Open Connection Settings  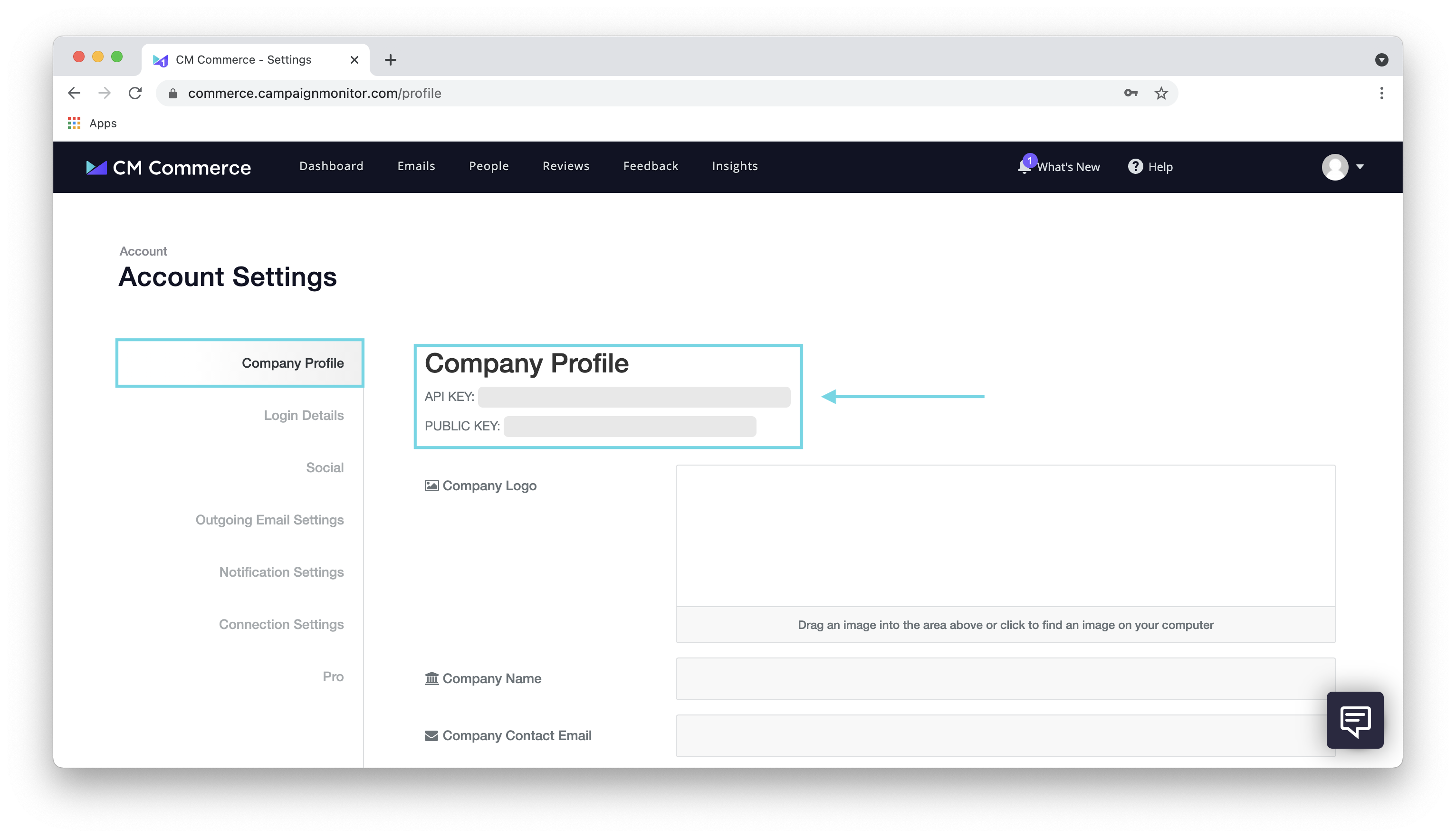coord(281,624)
